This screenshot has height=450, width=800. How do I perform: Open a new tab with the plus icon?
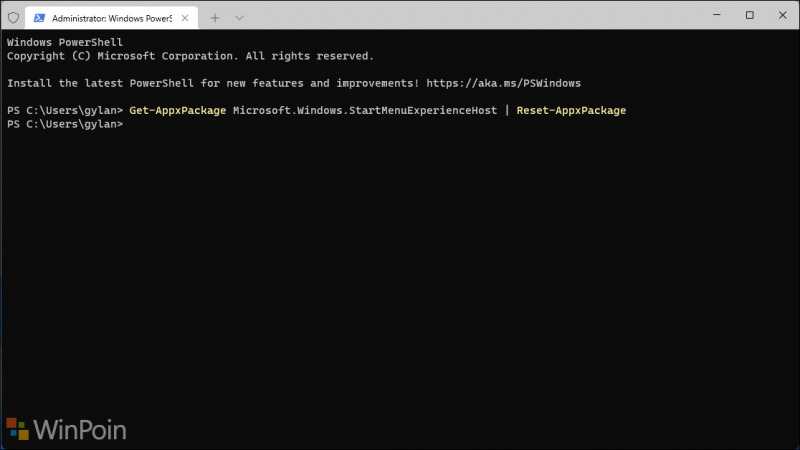[x=215, y=18]
